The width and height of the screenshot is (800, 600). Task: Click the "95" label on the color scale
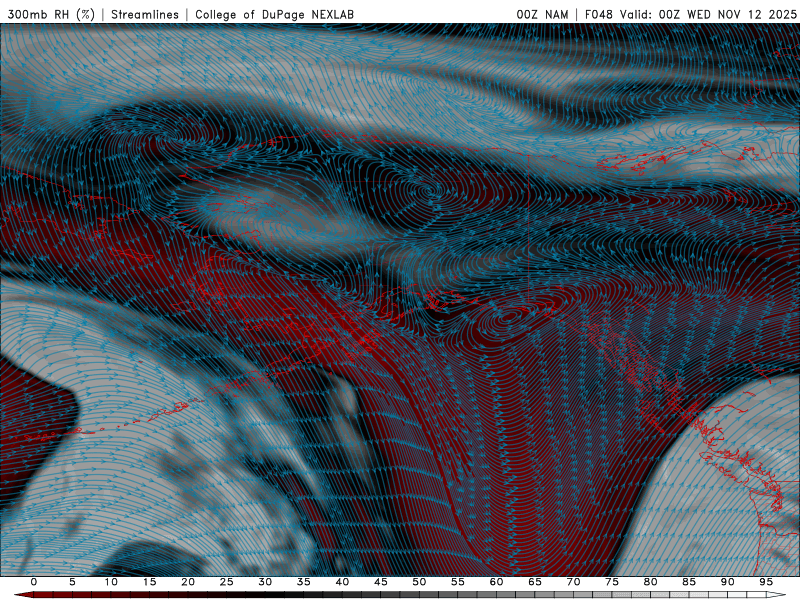click(x=766, y=582)
